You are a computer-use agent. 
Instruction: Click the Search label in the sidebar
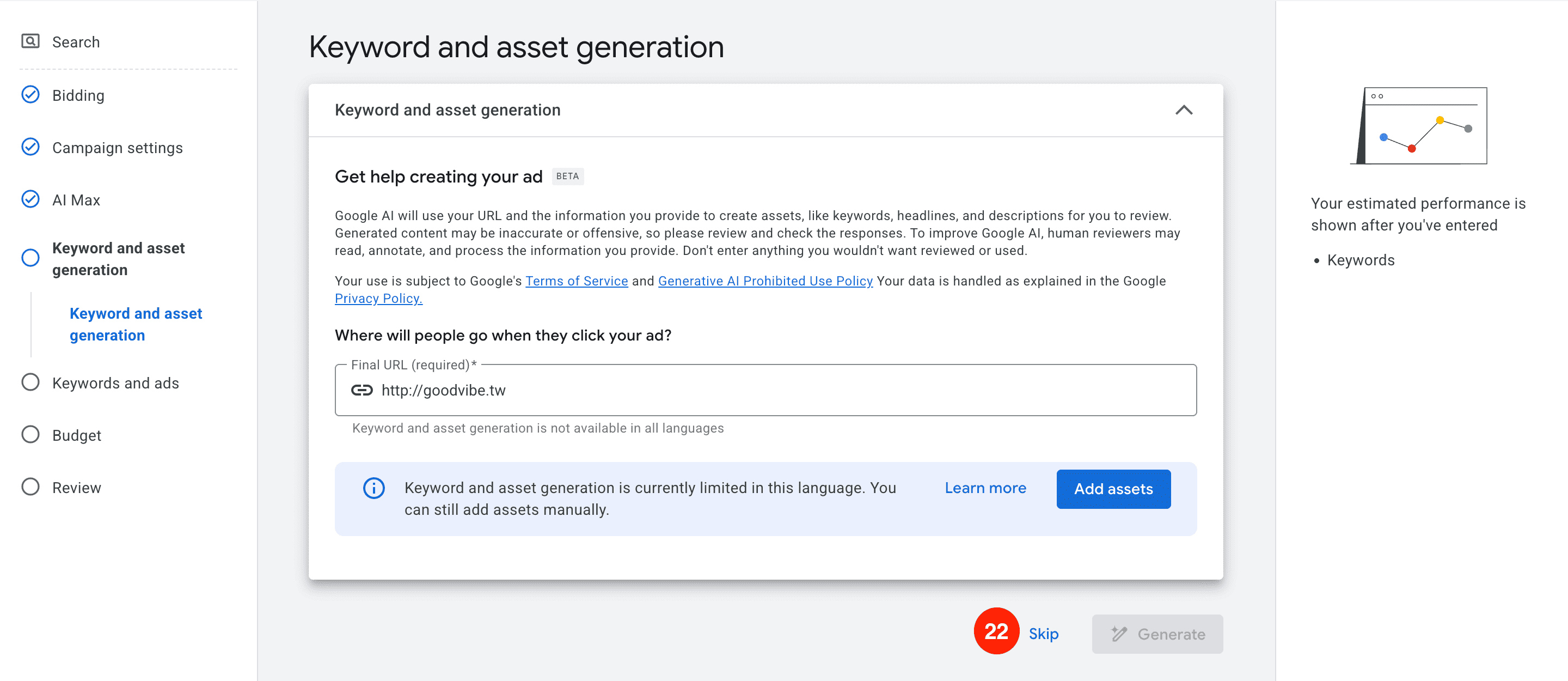[76, 42]
